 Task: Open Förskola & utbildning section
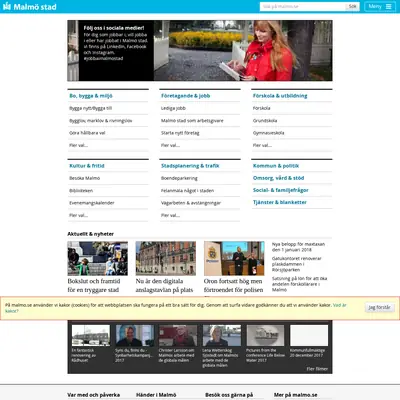click(x=280, y=96)
